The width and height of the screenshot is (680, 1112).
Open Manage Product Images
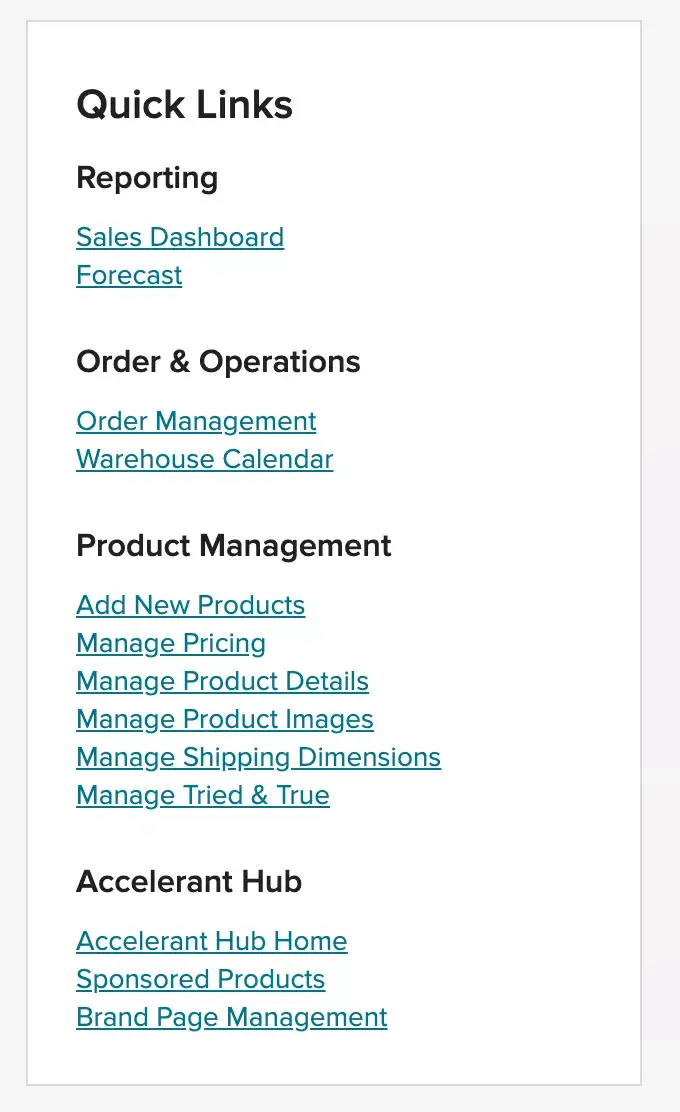click(x=224, y=719)
